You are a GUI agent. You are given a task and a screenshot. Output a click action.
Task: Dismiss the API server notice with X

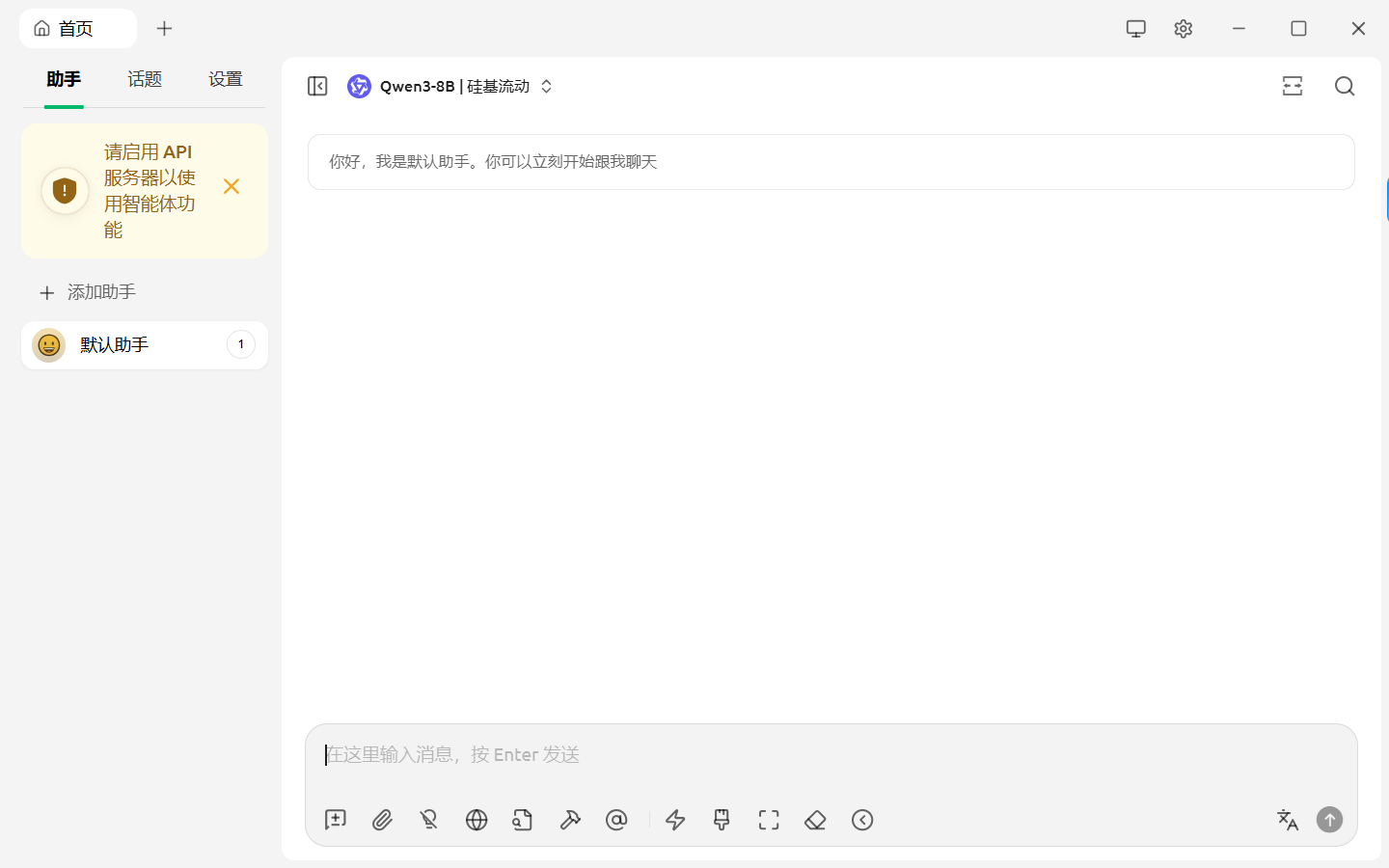click(x=231, y=186)
